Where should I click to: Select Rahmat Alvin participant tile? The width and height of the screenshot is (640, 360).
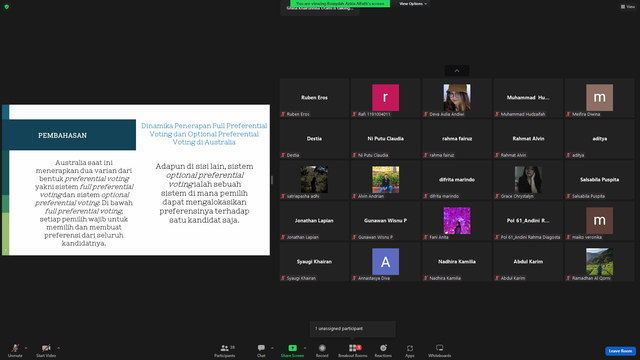[x=528, y=139]
